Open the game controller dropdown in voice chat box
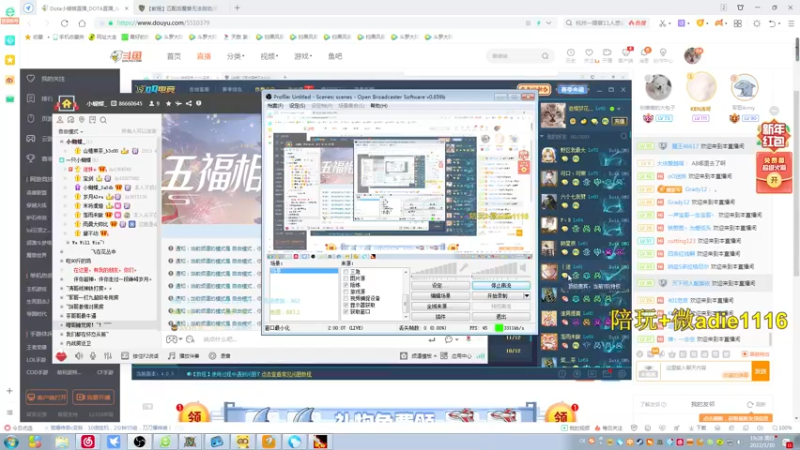Screen dimensions: 800x450 pos(173,339)
